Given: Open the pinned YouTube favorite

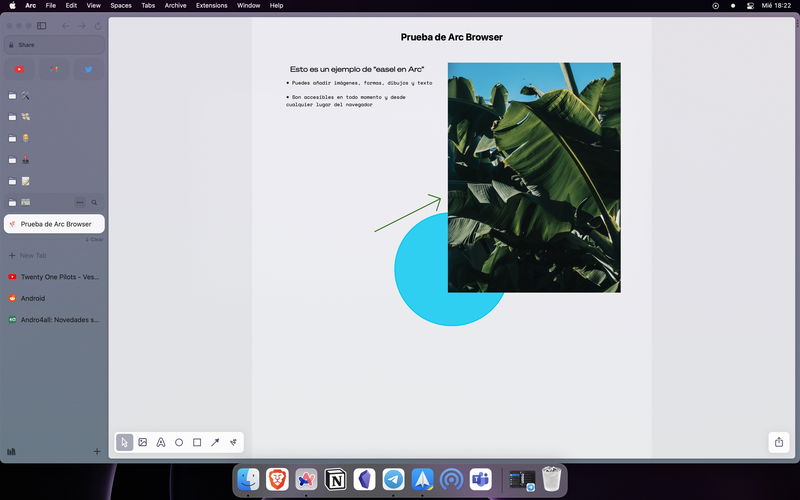Looking at the screenshot, I should (19, 69).
